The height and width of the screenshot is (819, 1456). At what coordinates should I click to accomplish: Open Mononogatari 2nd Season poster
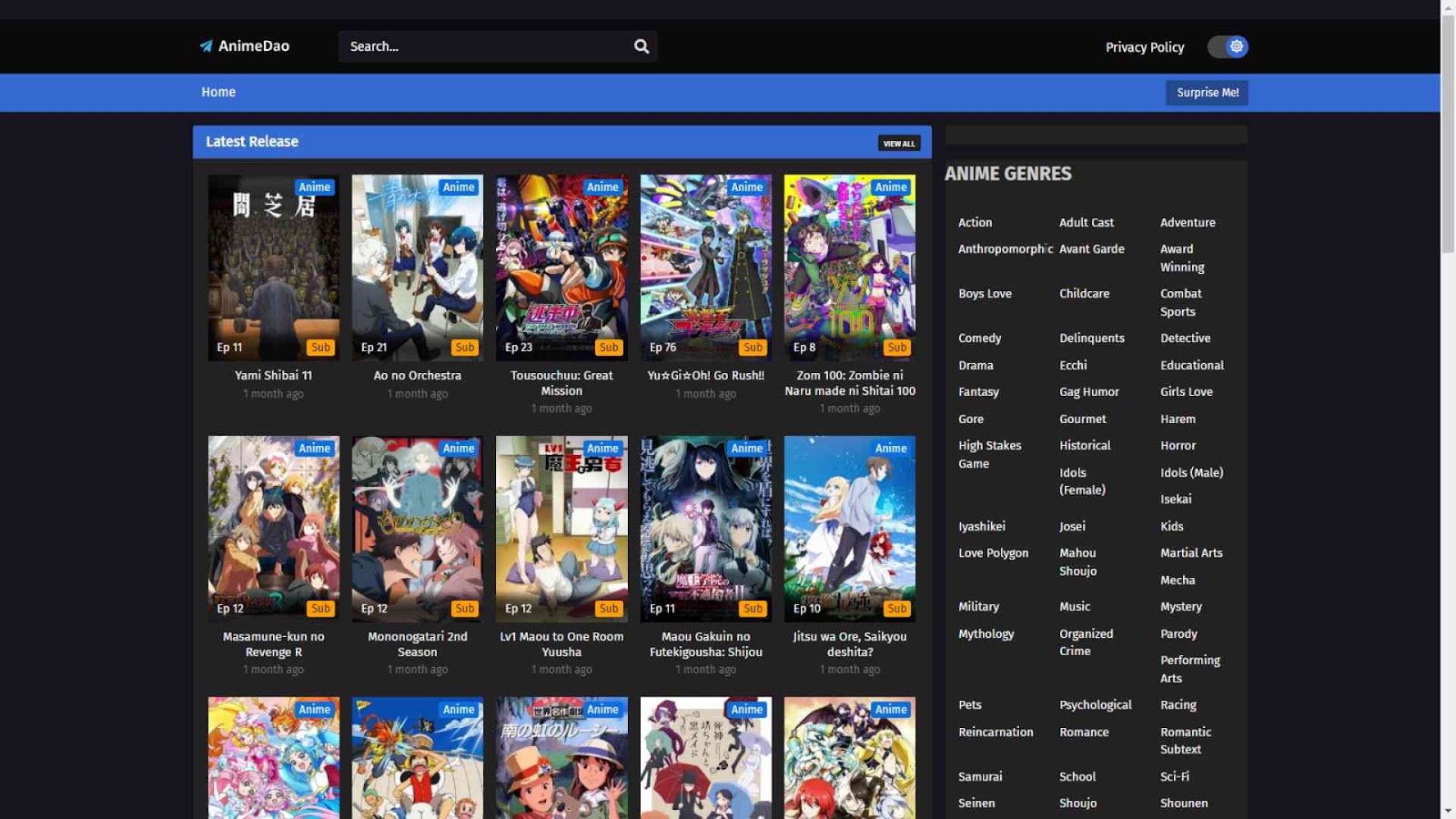[x=417, y=528]
